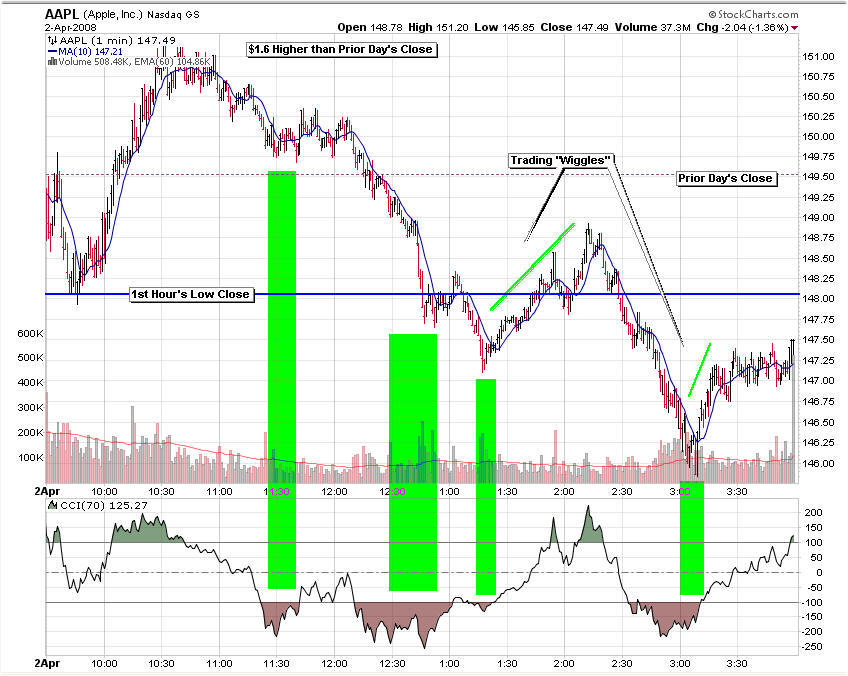Click the 400K volume axis label
This screenshot has width=848, height=676.
click(x=30, y=382)
